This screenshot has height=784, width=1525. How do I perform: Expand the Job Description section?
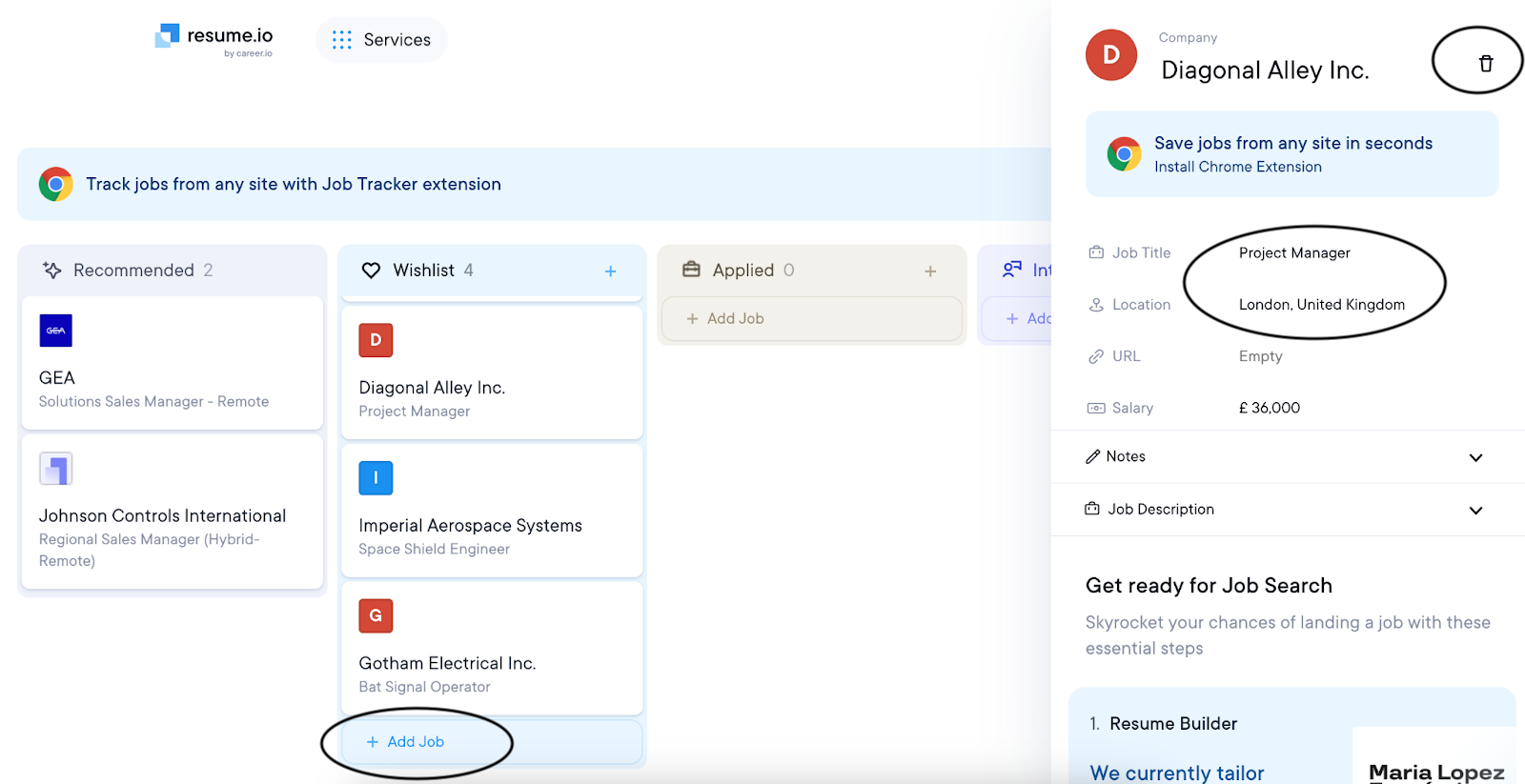point(1474,510)
